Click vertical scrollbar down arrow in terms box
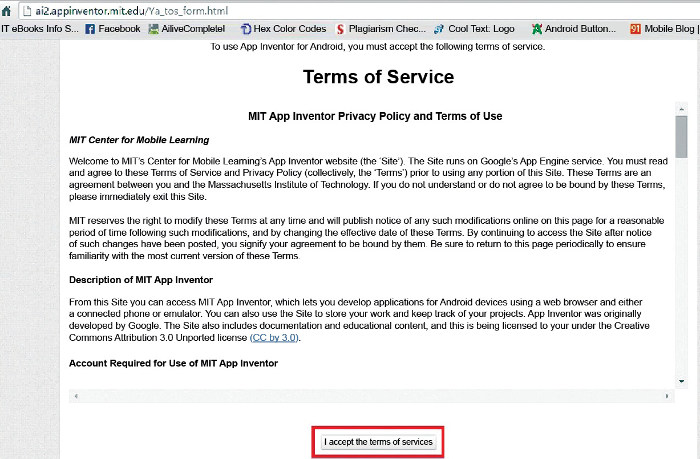 tap(681, 381)
